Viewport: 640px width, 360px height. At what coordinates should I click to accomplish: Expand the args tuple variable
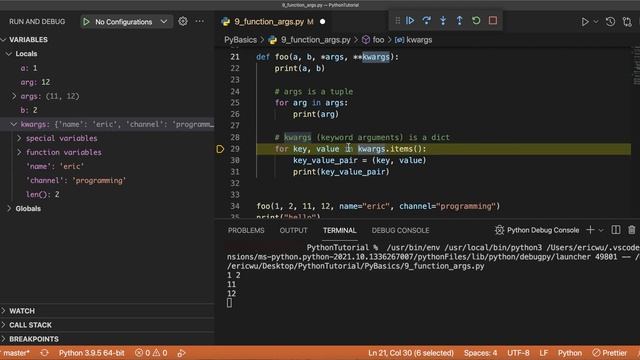pyautogui.click(x=14, y=96)
